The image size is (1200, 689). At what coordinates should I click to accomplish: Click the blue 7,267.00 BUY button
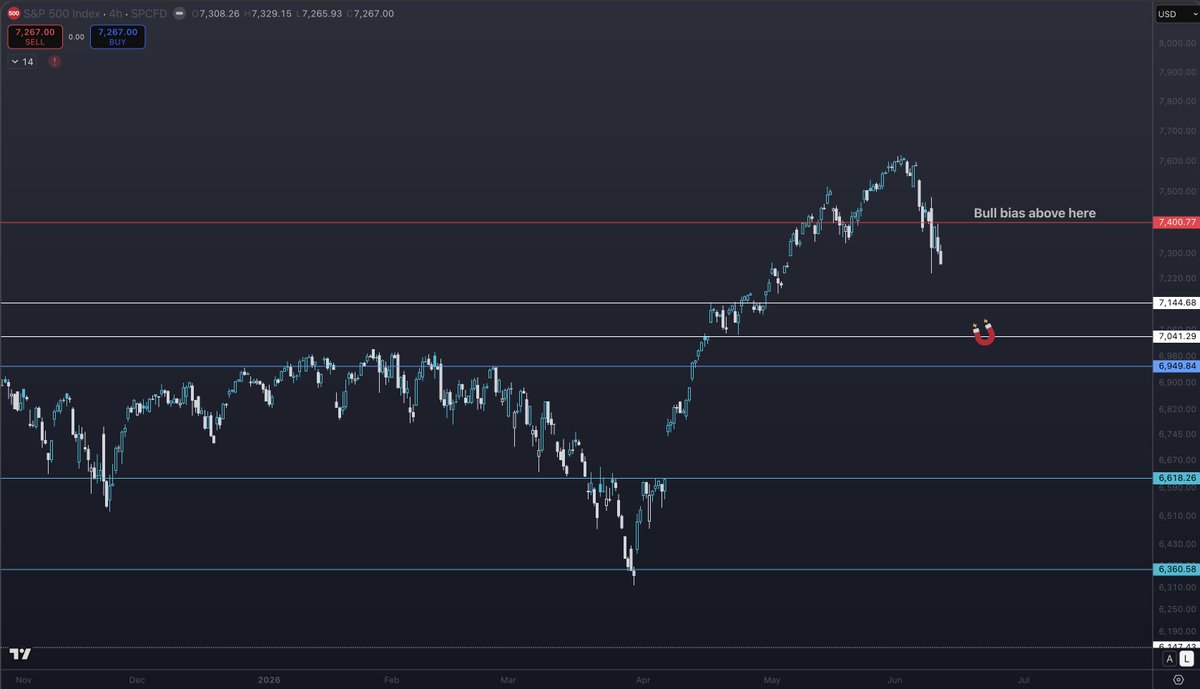[117, 37]
